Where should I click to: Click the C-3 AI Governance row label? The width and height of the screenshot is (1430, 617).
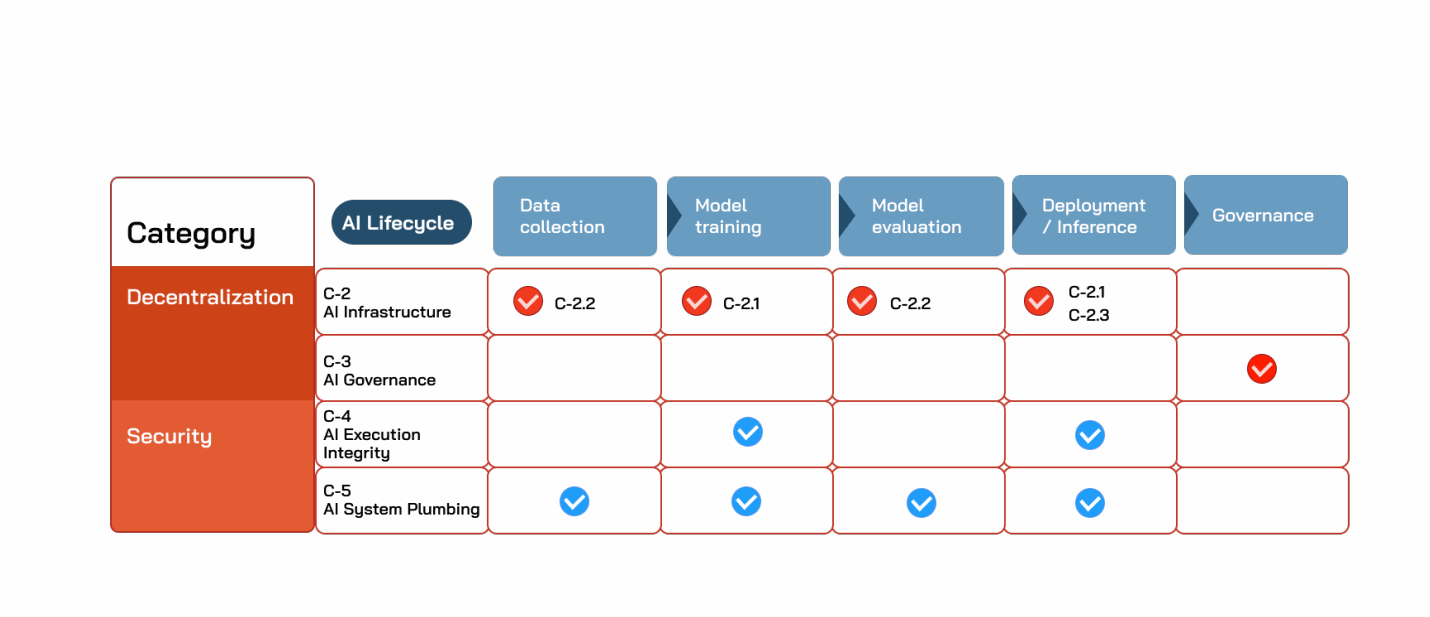[402, 370]
